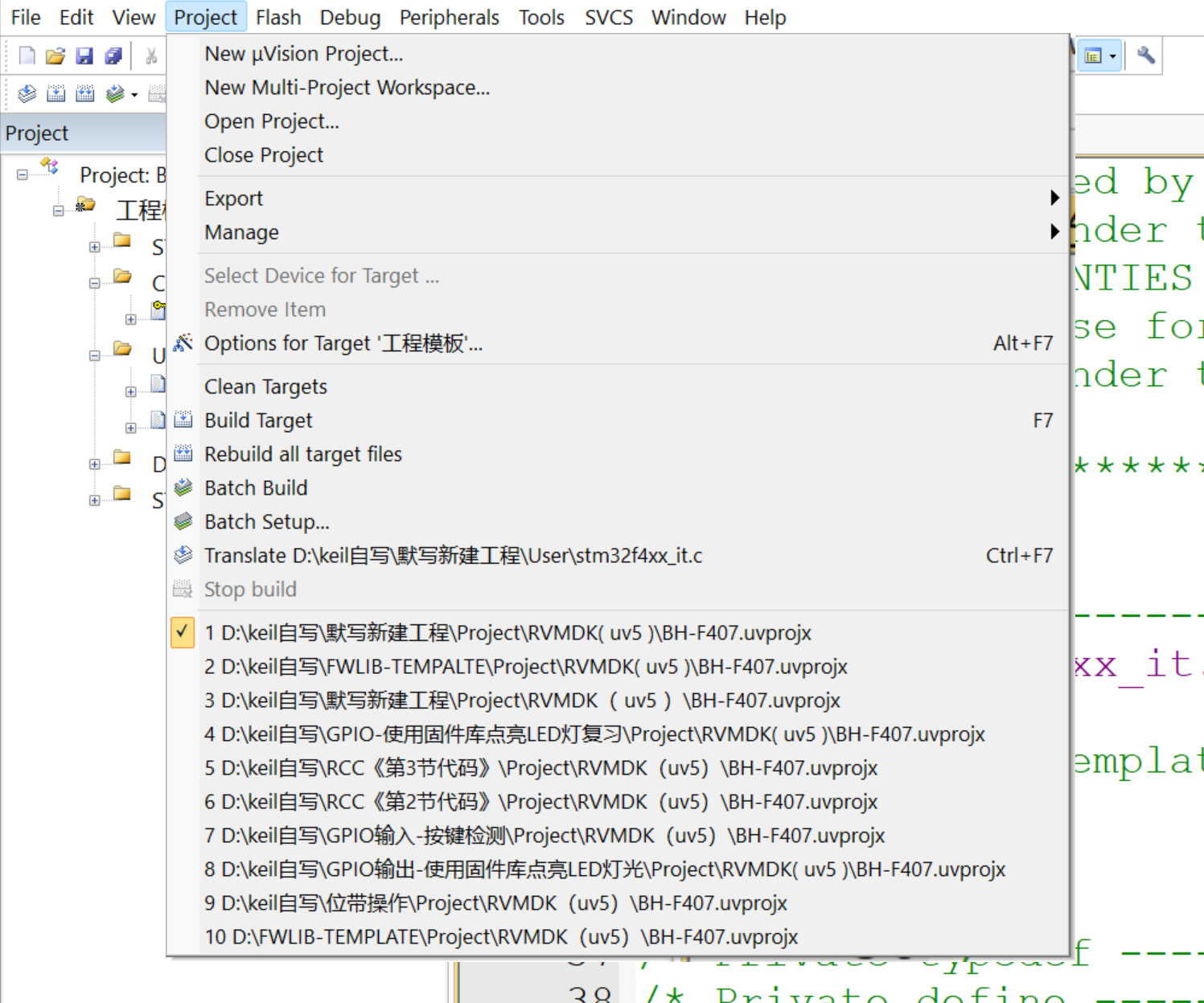Click the Window layout toolbar icon
1204x1003 pixels.
(1092, 55)
